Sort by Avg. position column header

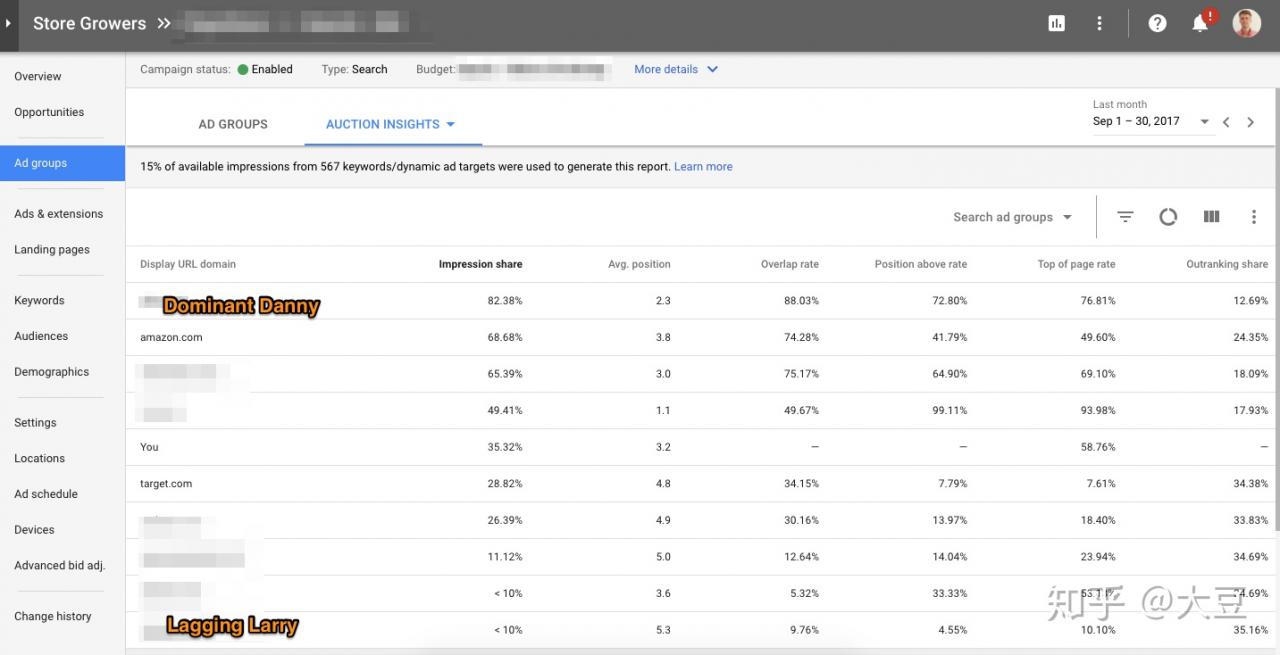pos(639,264)
